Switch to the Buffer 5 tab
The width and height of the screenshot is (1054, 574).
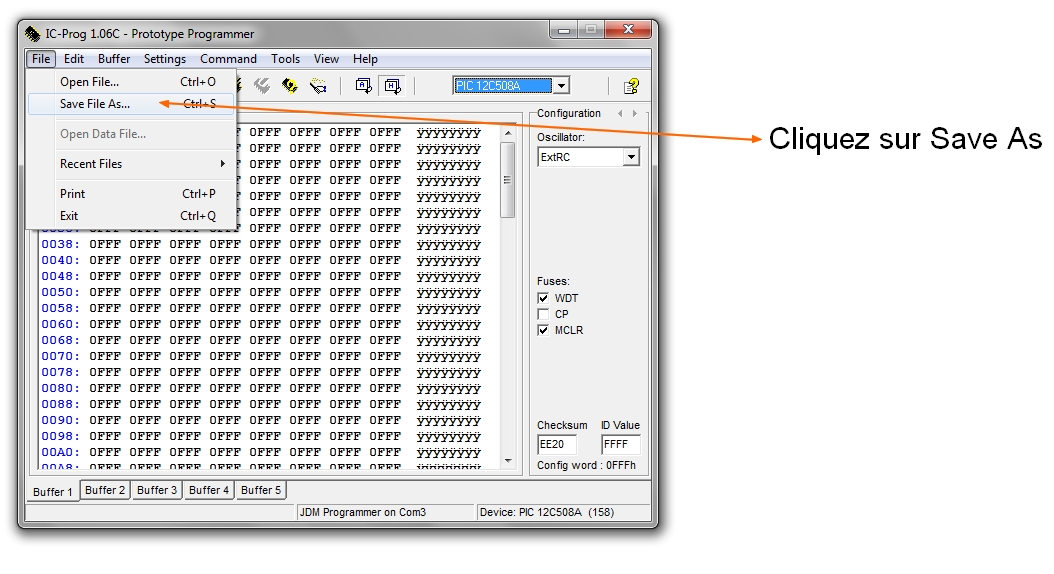point(261,490)
